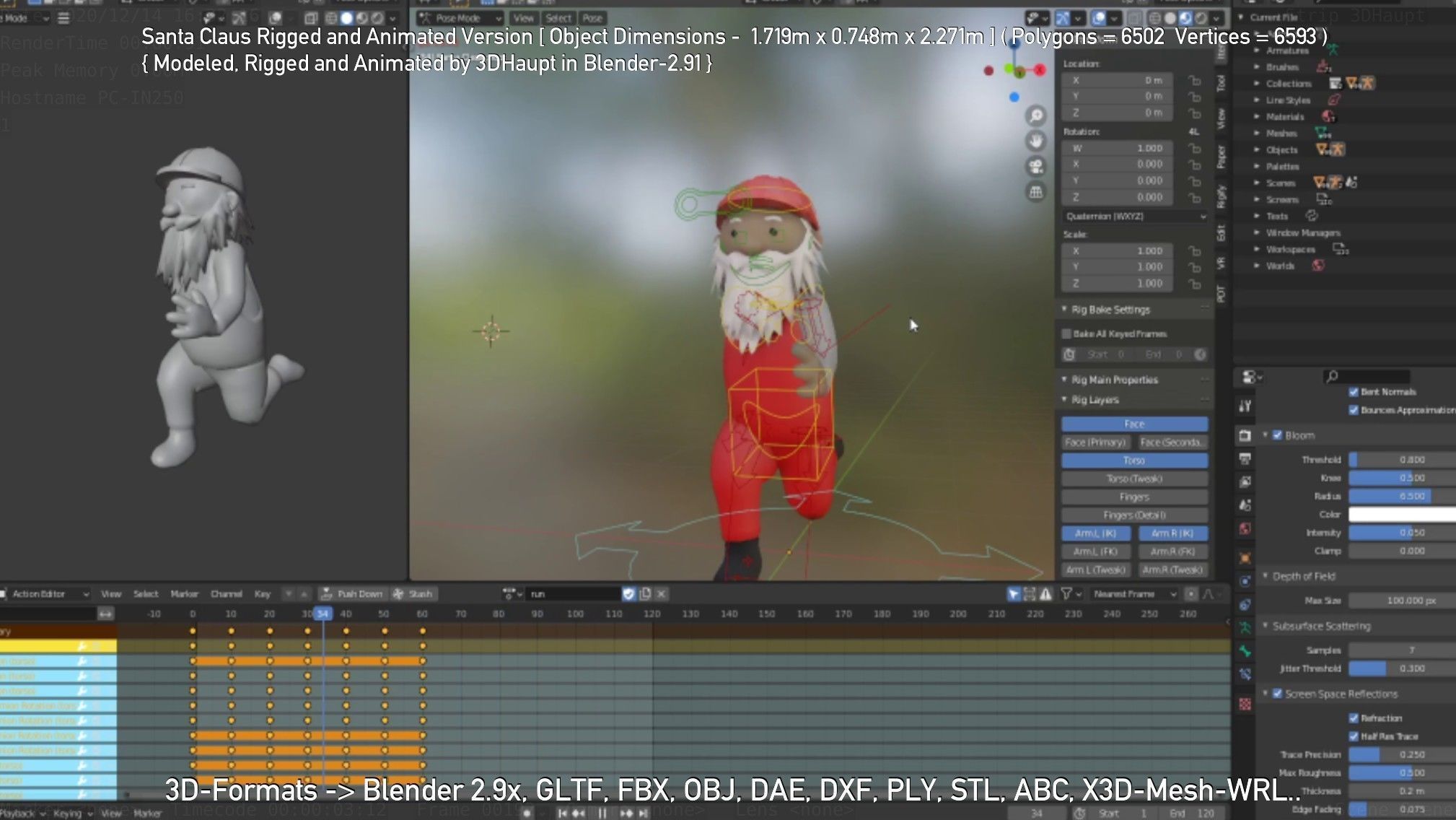The image size is (1456, 820).
Task: Select rendered viewport shading mode
Action: (x=1201, y=18)
